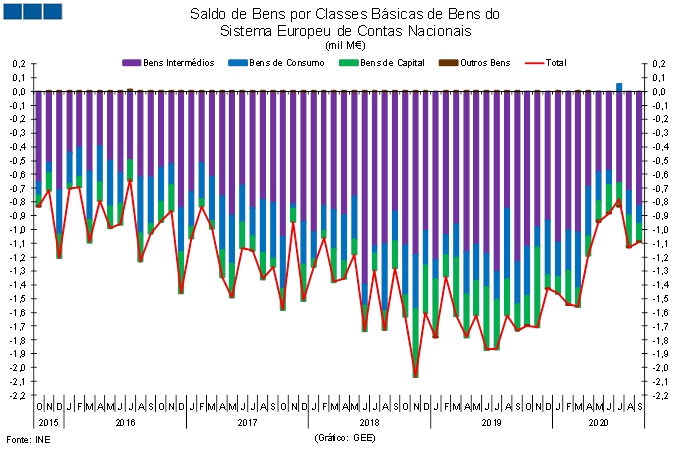The height and width of the screenshot is (450, 680).
Task: Click the positive blue bar above zero in 2020
Action: (x=619, y=87)
